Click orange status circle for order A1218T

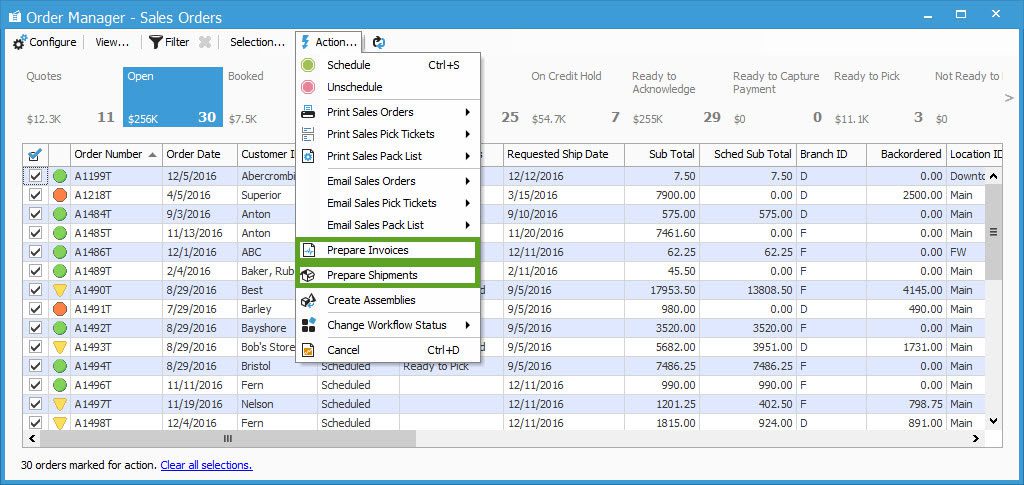60,195
